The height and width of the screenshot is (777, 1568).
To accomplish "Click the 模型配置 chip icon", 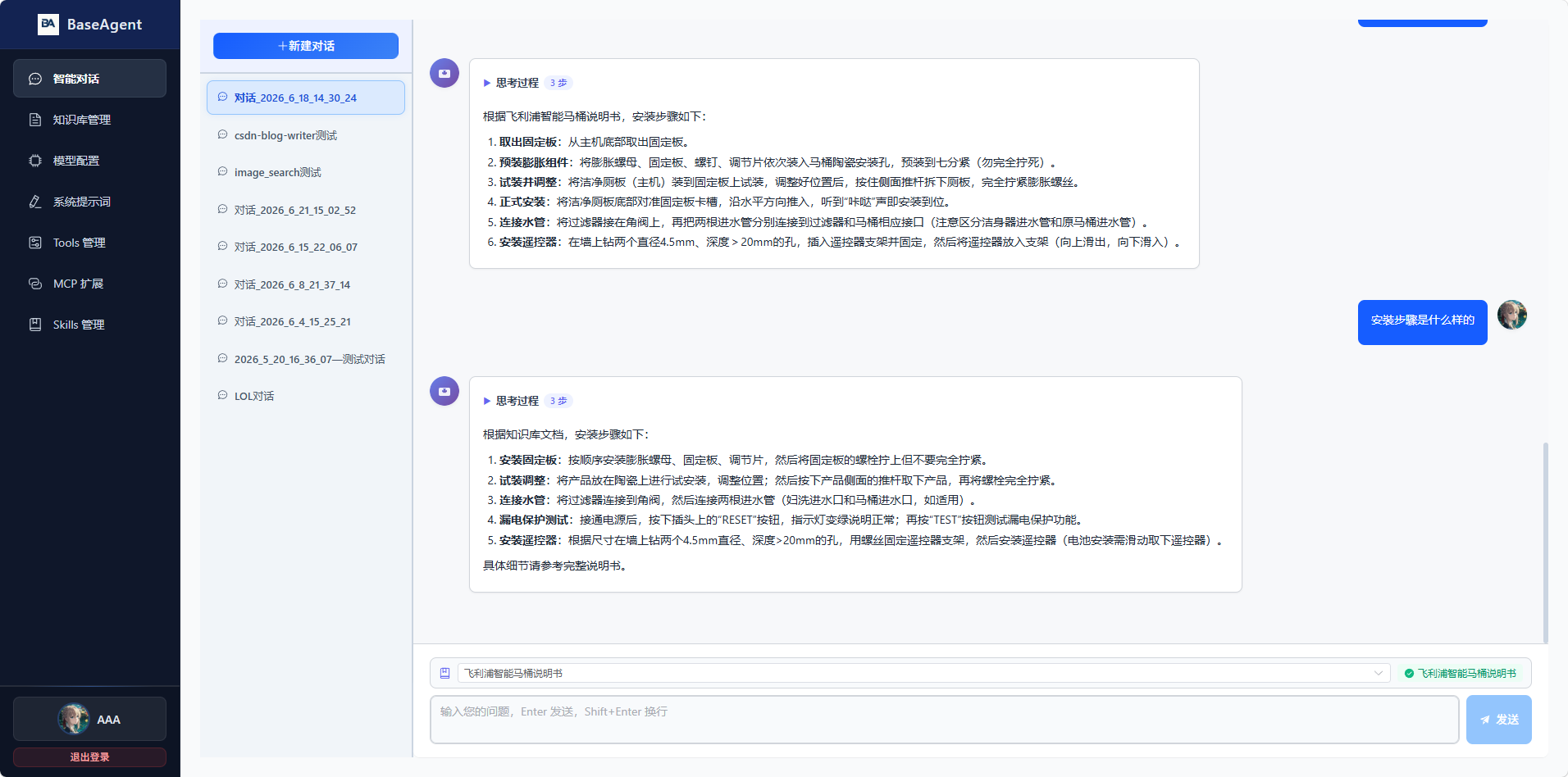I will coord(35,161).
